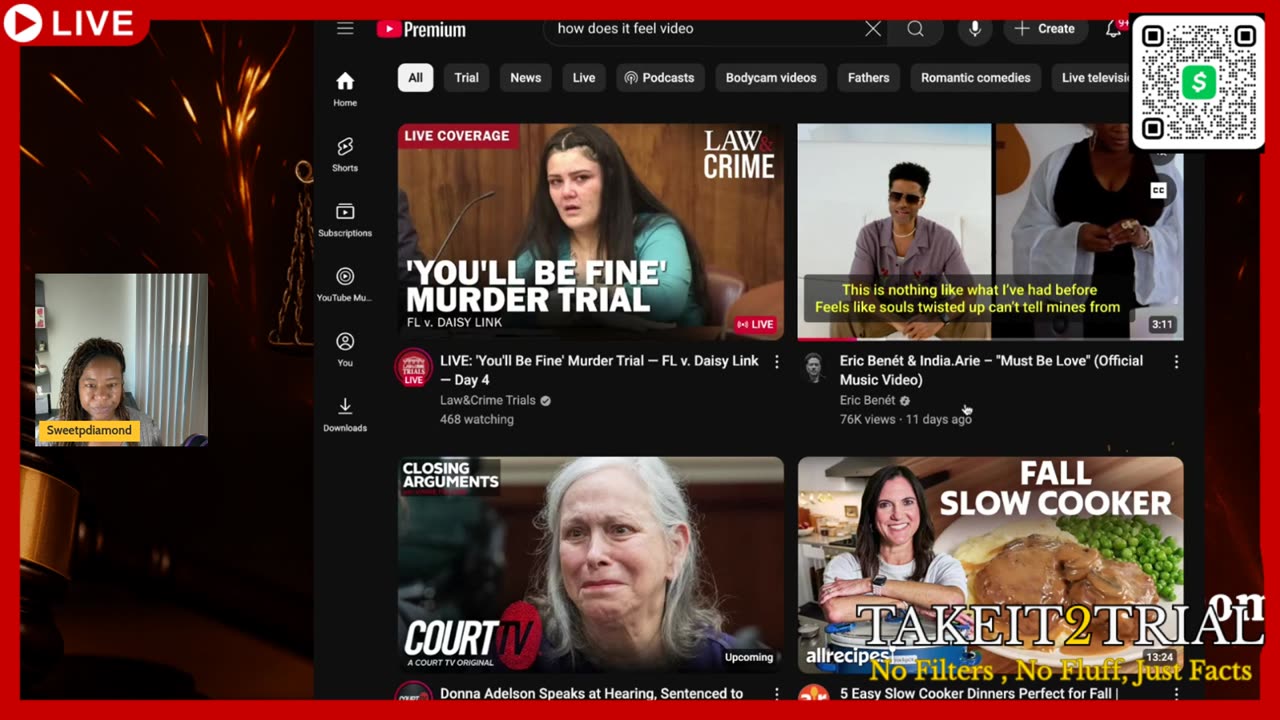Select the News filter chip
1280x720 pixels.
click(525, 78)
